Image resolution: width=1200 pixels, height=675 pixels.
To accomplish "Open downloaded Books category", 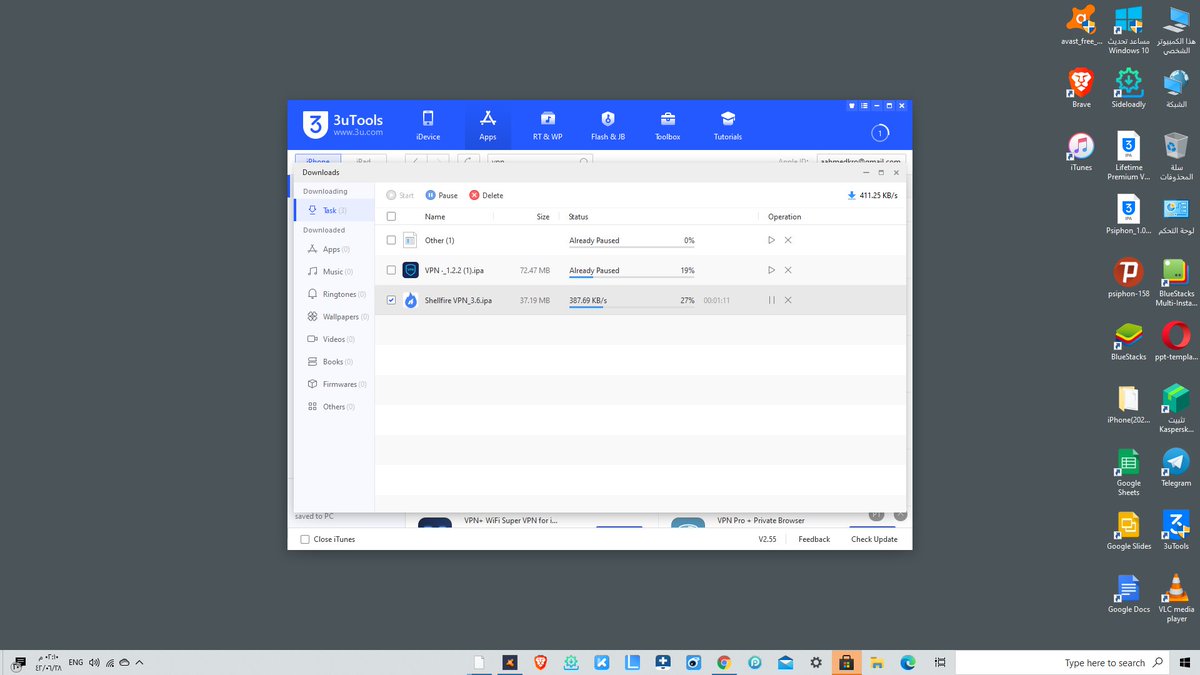I will pyautogui.click(x=334, y=361).
